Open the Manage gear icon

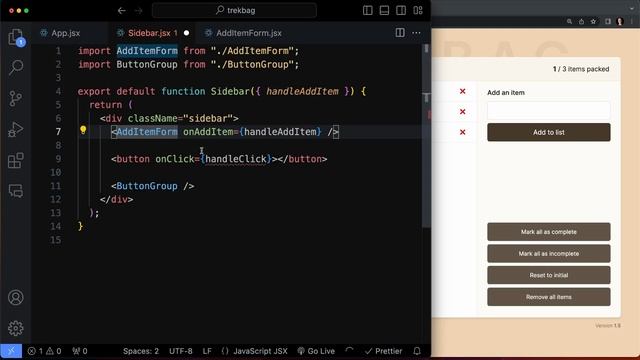pos(16,328)
